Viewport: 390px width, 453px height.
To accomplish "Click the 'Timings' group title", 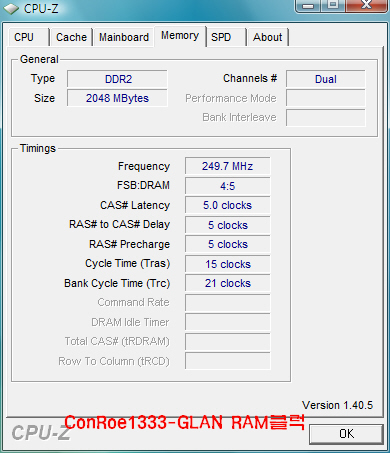I will coord(38,148).
